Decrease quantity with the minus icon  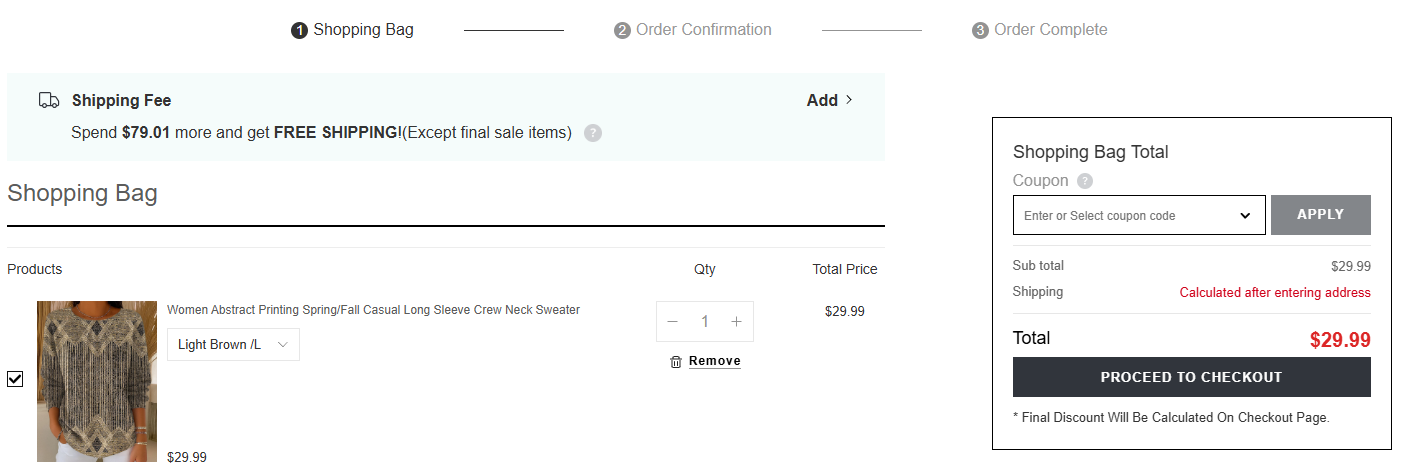(673, 321)
